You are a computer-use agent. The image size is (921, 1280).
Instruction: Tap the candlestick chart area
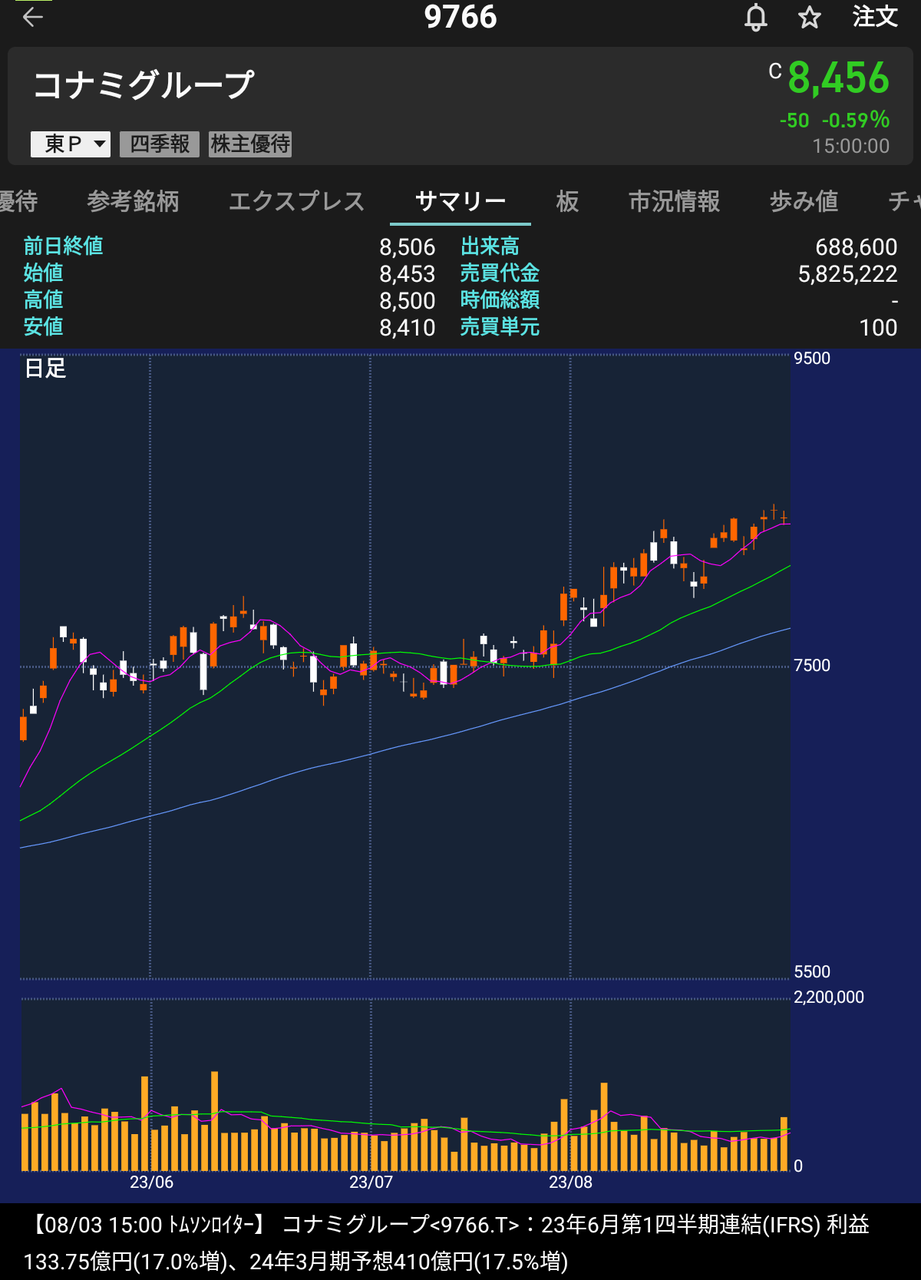click(405, 665)
